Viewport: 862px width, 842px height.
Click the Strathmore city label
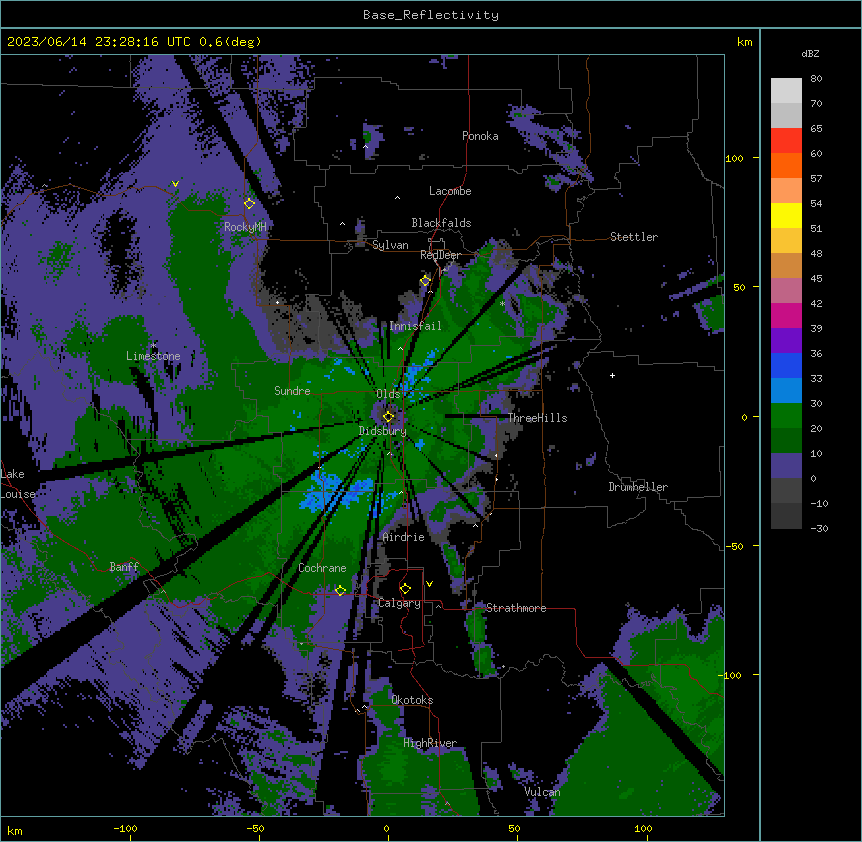point(516,608)
